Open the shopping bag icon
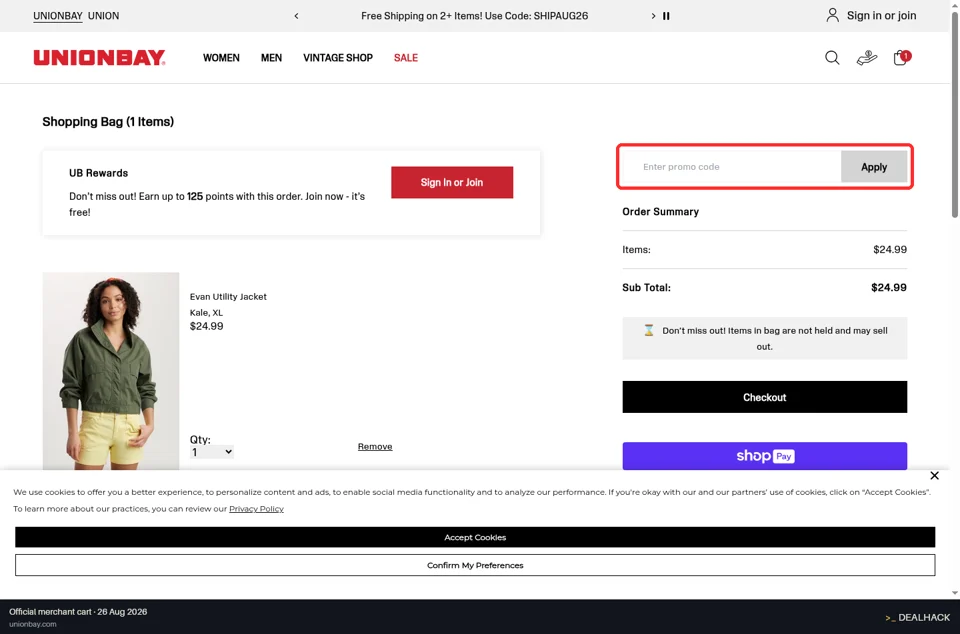This screenshot has height=634, width=960. click(901, 58)
